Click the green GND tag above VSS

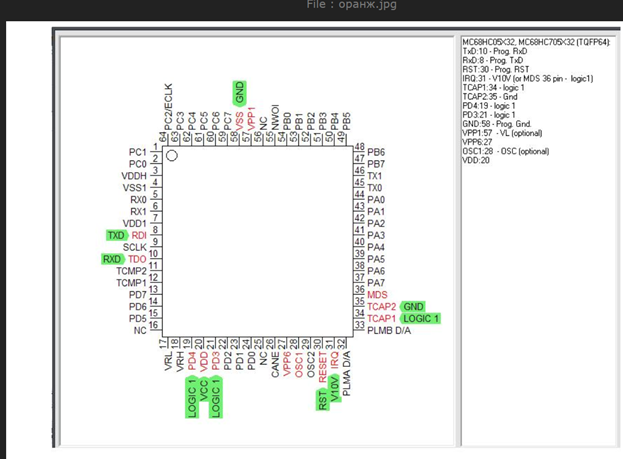click(x=239, y=93)
